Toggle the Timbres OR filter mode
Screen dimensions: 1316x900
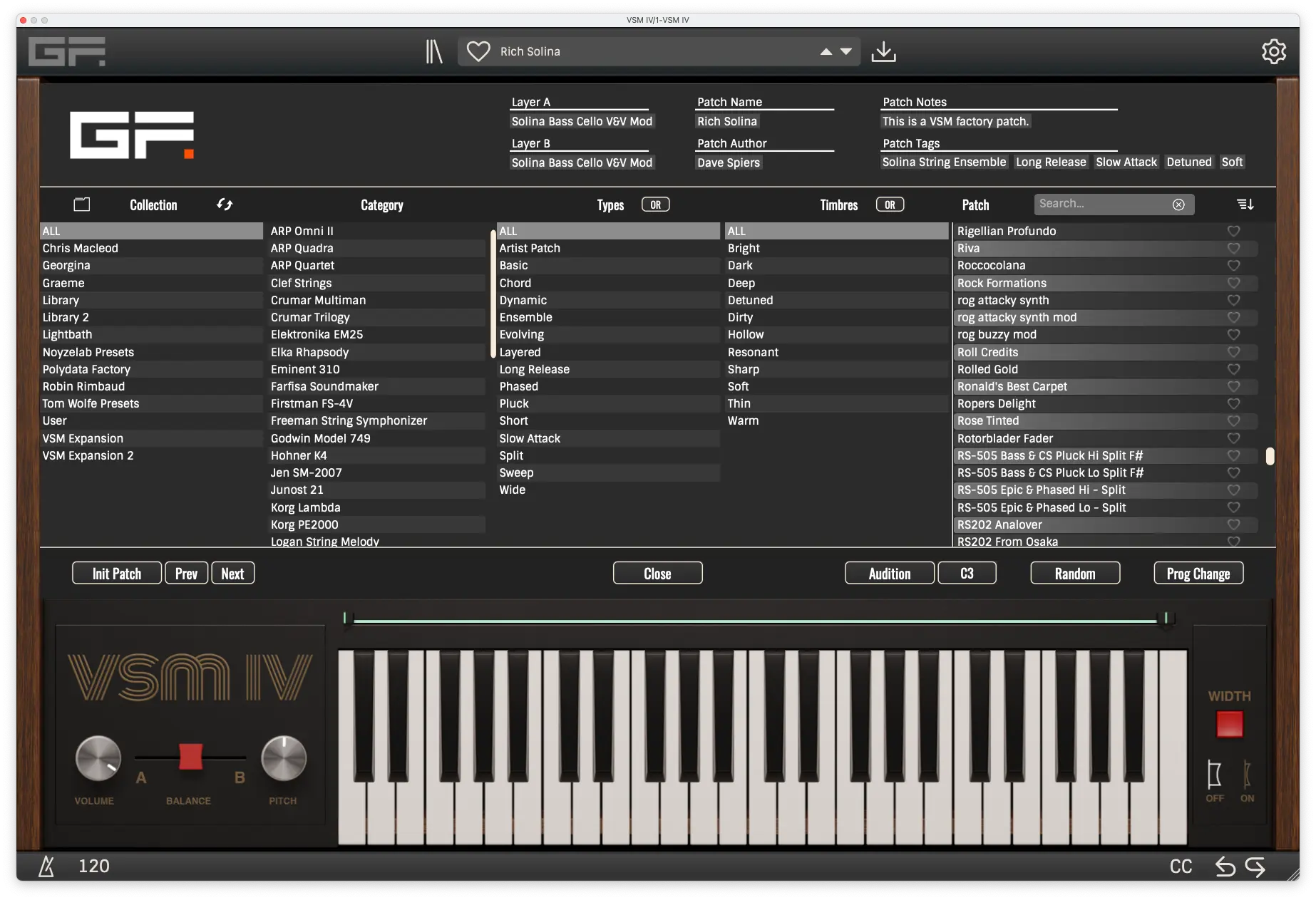(890, 205)
